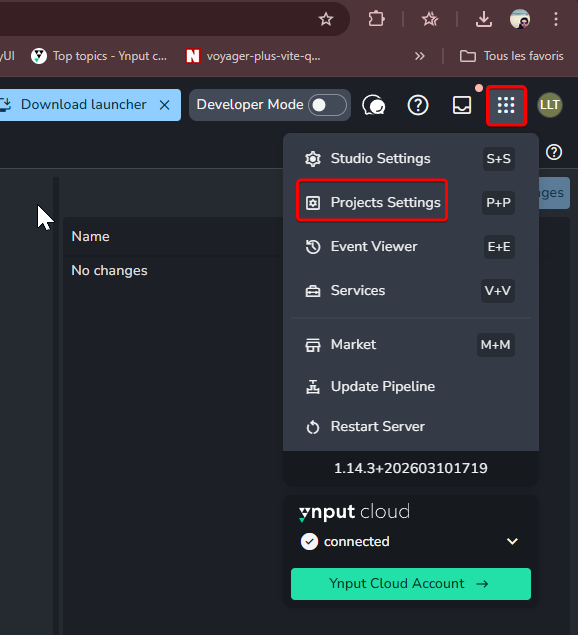The width and height of the screenshot is (578, 635).
Task: Open the app grid menu icon
Action: point(506,105)
